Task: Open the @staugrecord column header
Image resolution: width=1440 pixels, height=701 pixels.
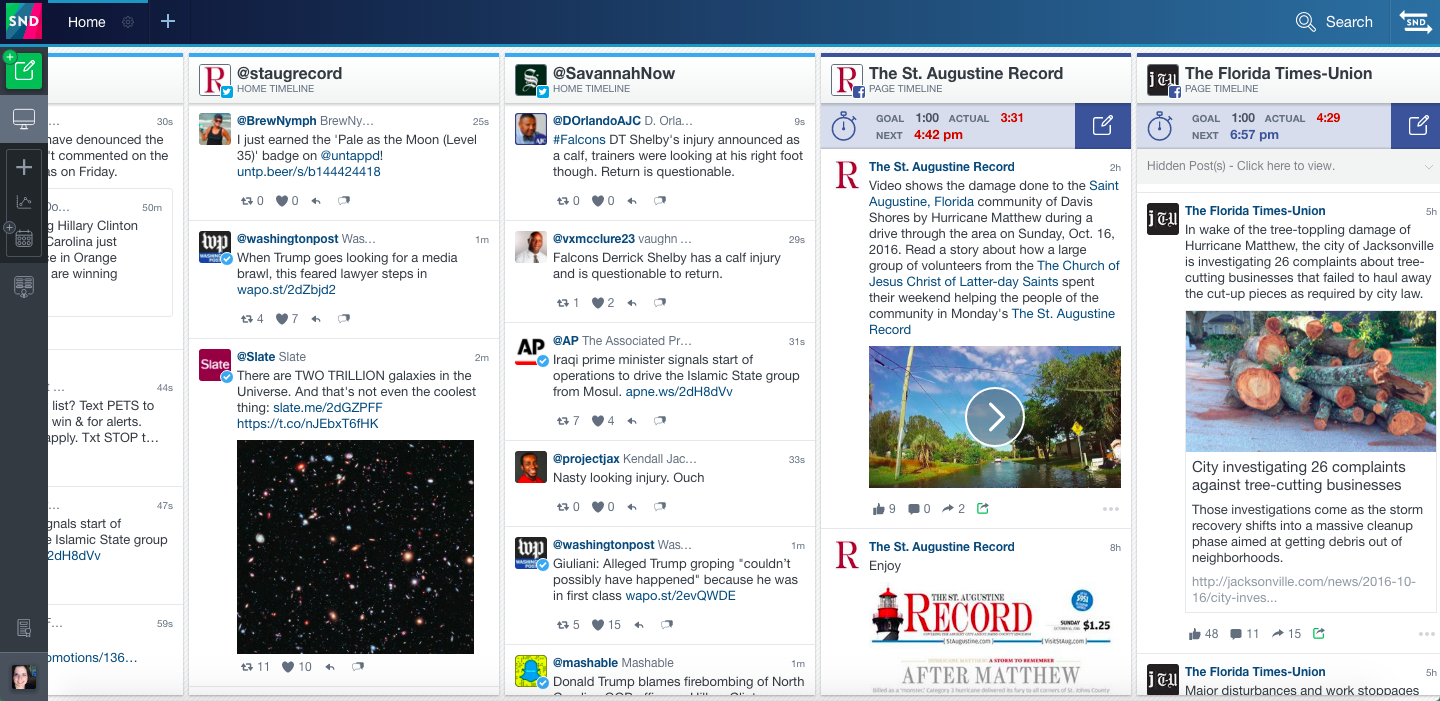Action: (x=289, y=73)
